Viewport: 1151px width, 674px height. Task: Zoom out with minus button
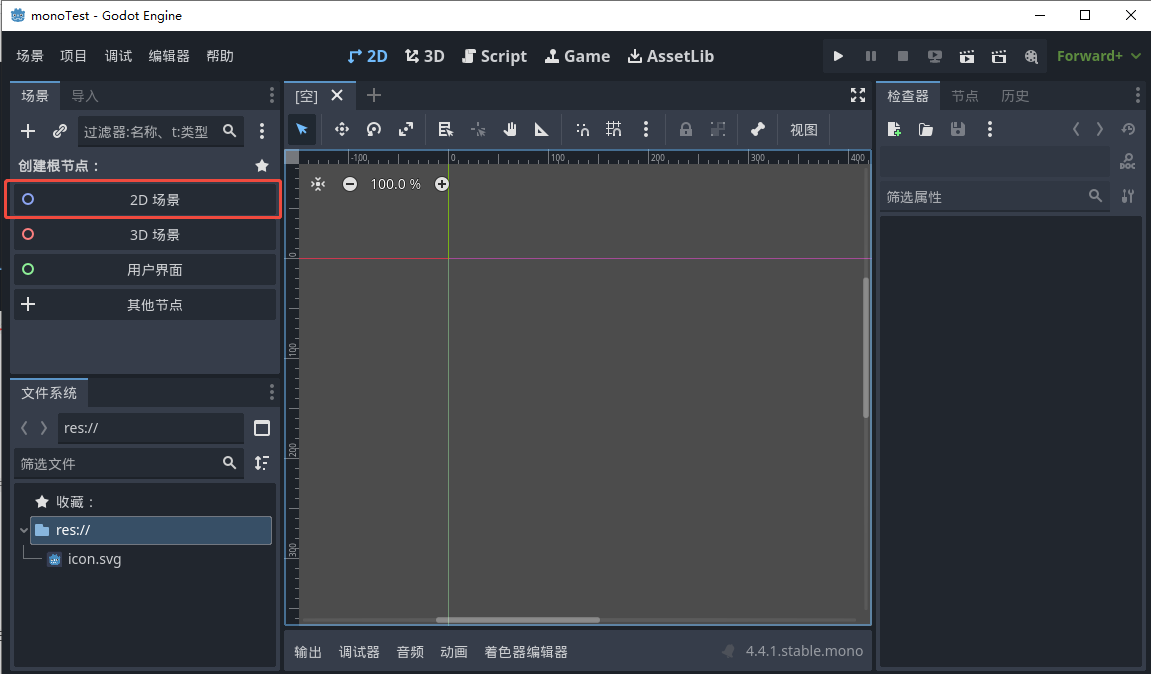[x=350, y=184]
